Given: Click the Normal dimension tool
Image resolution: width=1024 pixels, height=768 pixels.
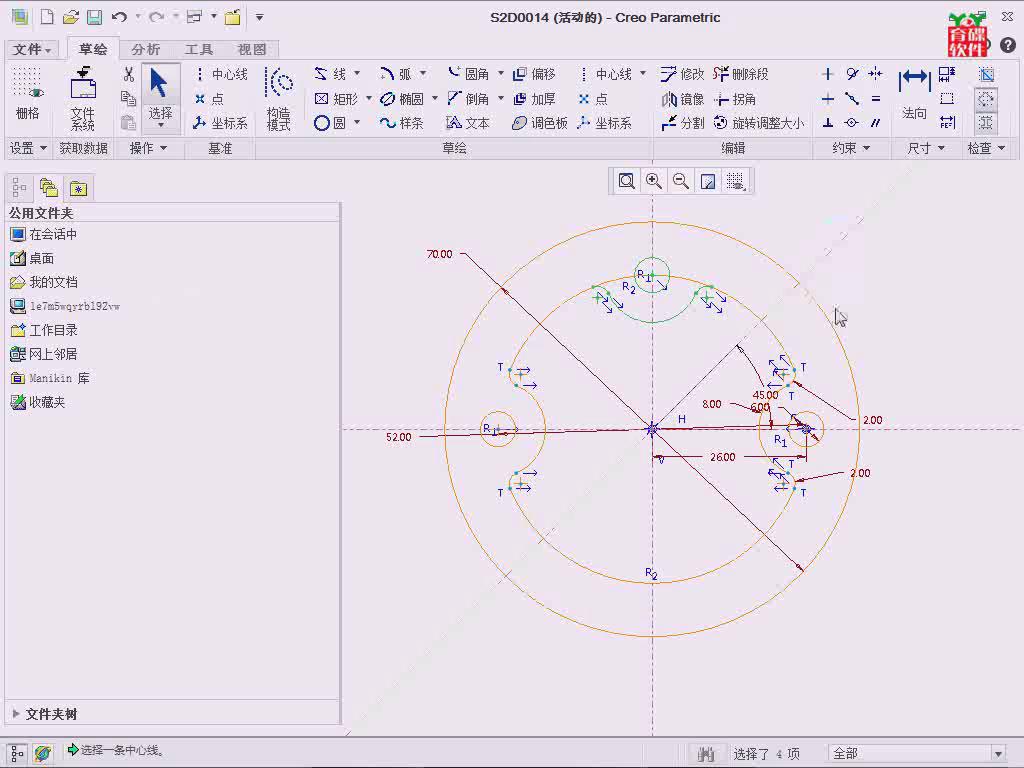Looking at the screenshot, I should click(914, 95).
